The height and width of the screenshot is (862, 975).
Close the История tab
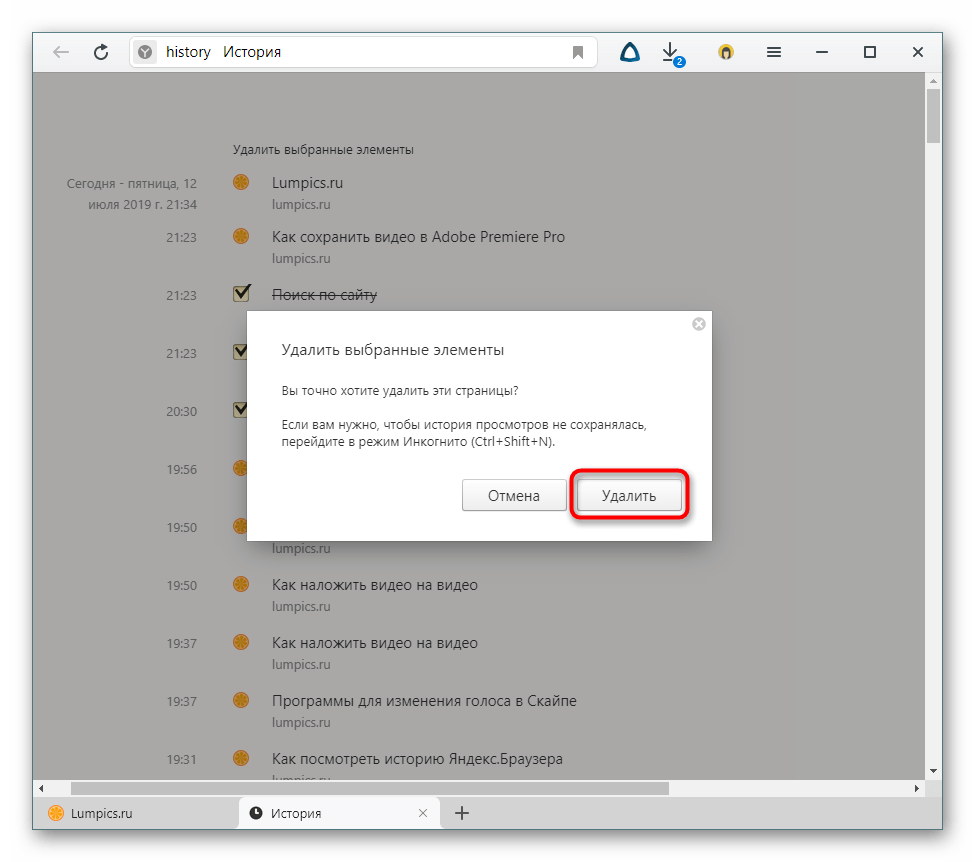point(423,813)
